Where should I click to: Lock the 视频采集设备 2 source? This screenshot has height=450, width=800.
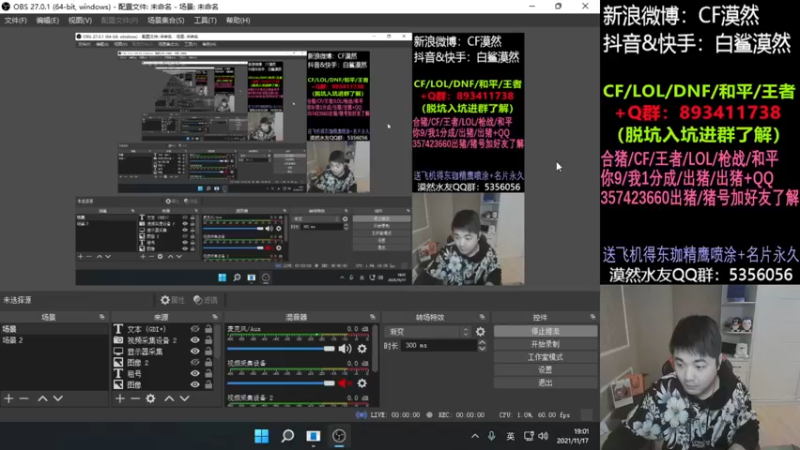click(209, 340)
